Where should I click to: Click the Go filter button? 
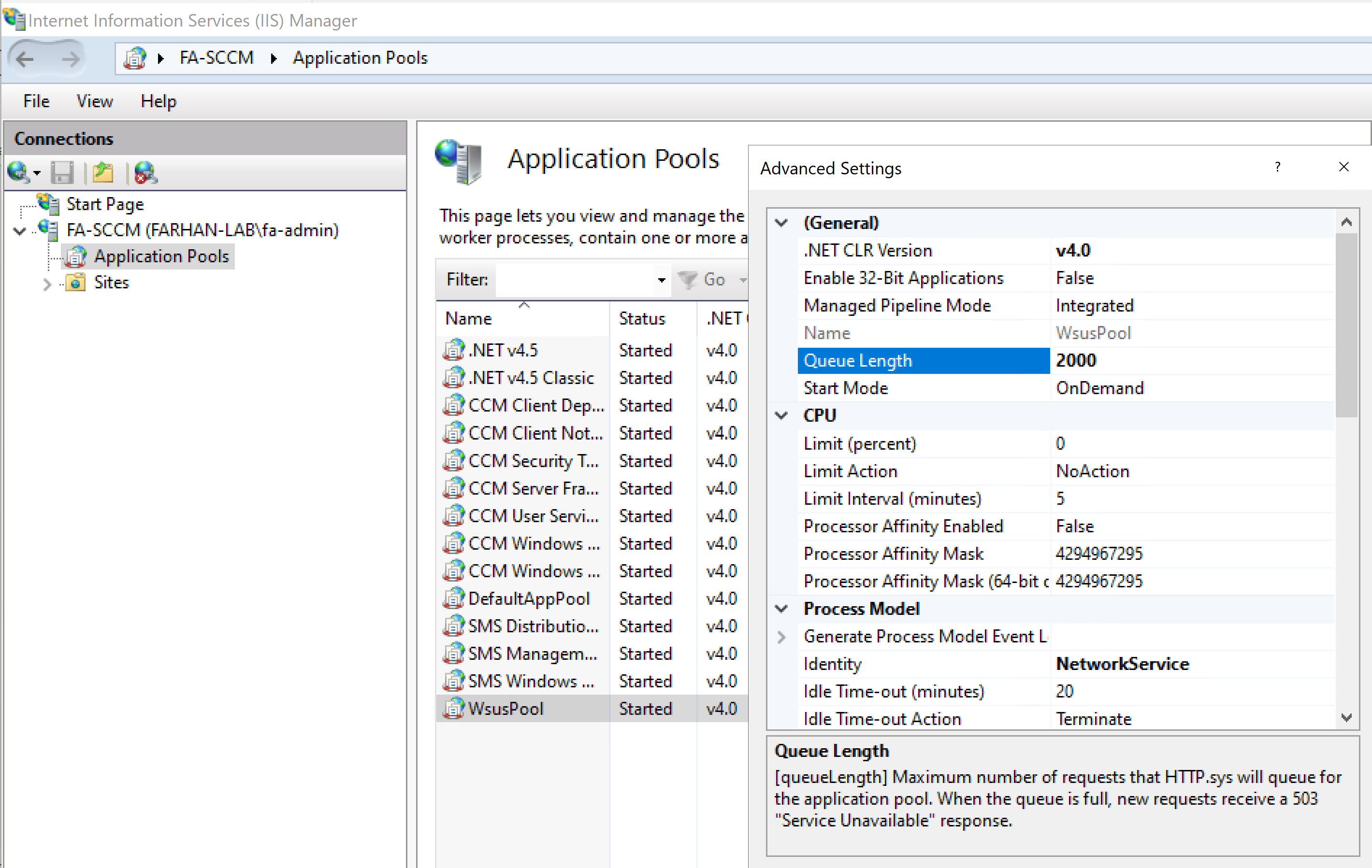point(704,280)
